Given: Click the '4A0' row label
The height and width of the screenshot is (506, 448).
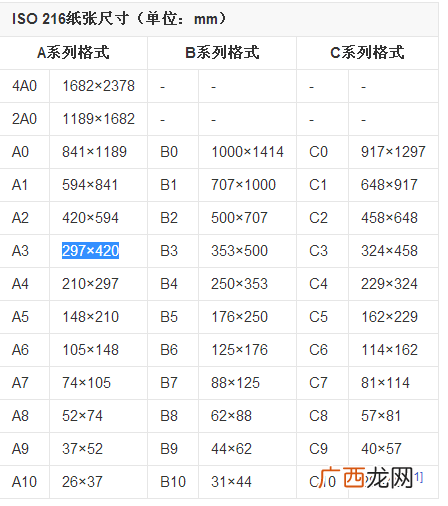Looking at the screenshot, I should click(24, 86).
